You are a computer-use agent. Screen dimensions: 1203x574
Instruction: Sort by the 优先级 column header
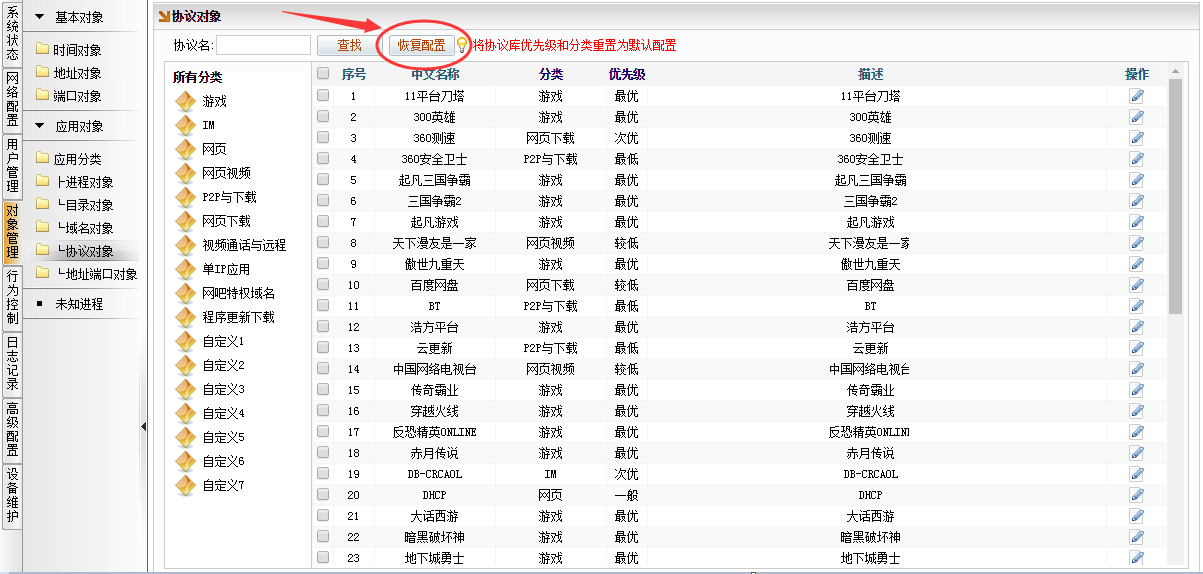(627, 74)
